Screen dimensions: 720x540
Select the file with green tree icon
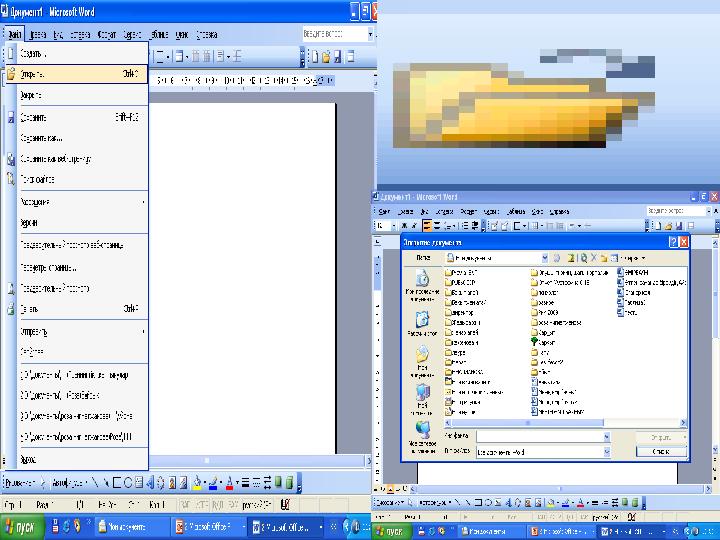[543, 342]
